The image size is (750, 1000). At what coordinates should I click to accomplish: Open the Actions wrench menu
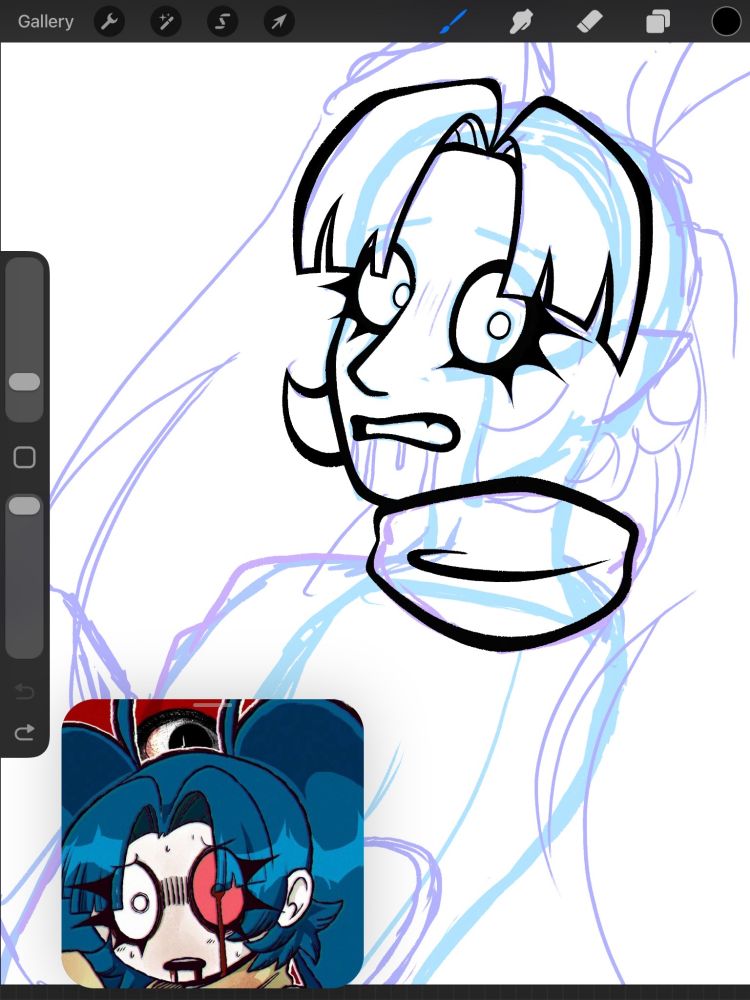tap(109, 22)
